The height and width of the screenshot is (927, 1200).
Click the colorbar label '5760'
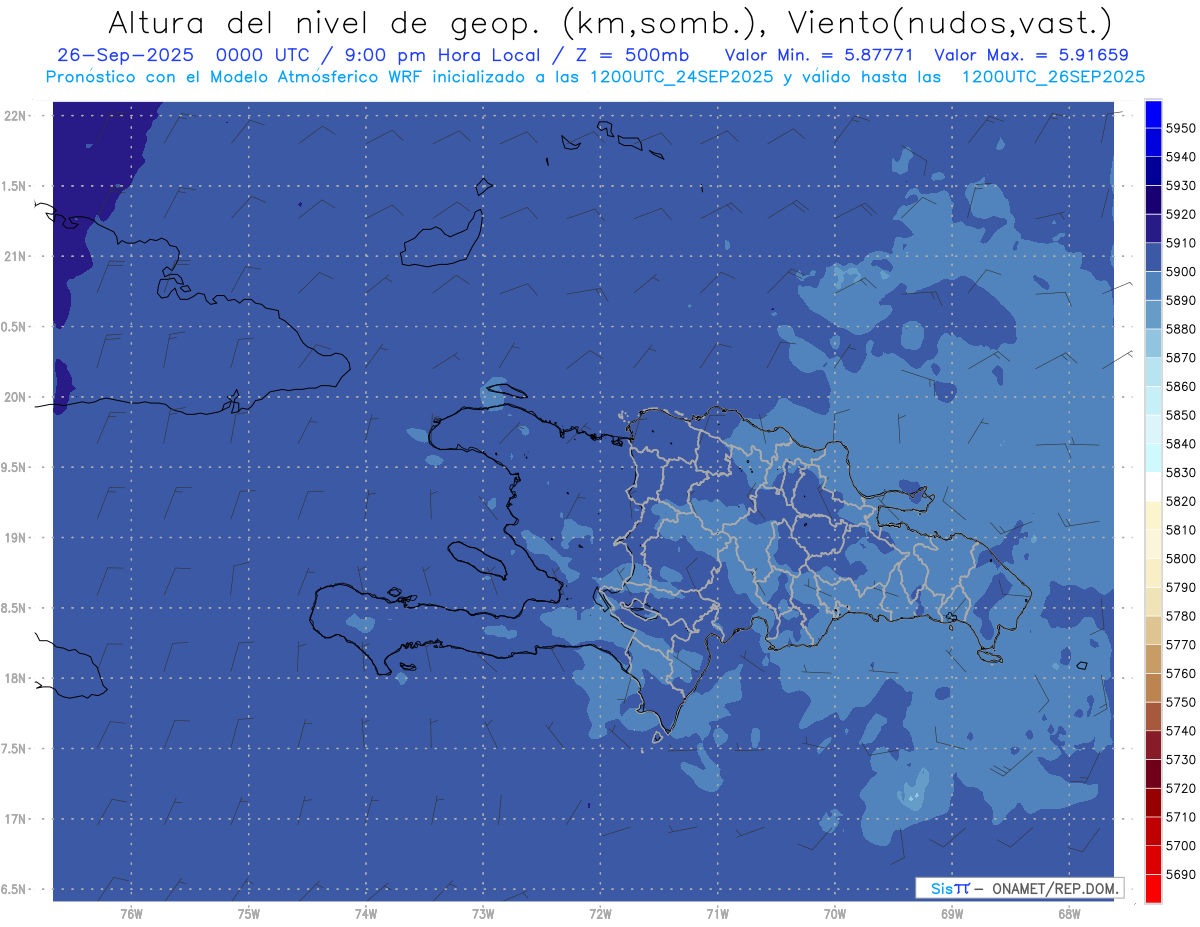coord(1181,673)
